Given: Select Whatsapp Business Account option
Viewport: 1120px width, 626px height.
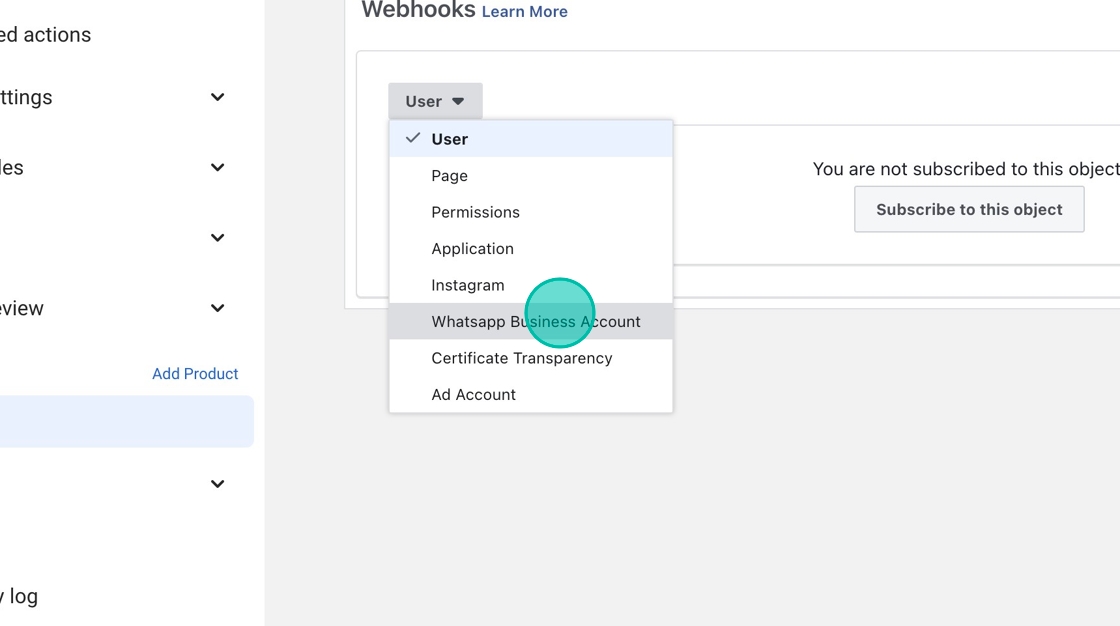Looking at the screenshot, I should (x=535, y=322).
